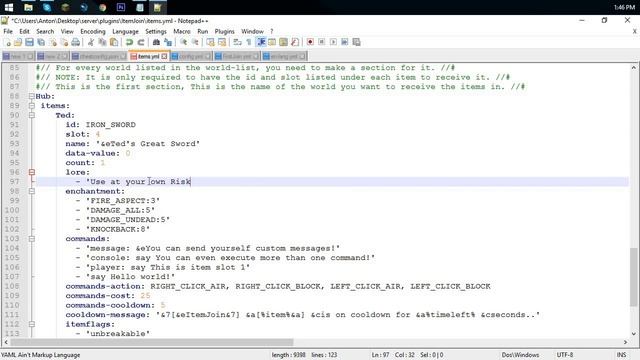
Task: Click the scroll-right arrow at the bottom
Action: 625,342
